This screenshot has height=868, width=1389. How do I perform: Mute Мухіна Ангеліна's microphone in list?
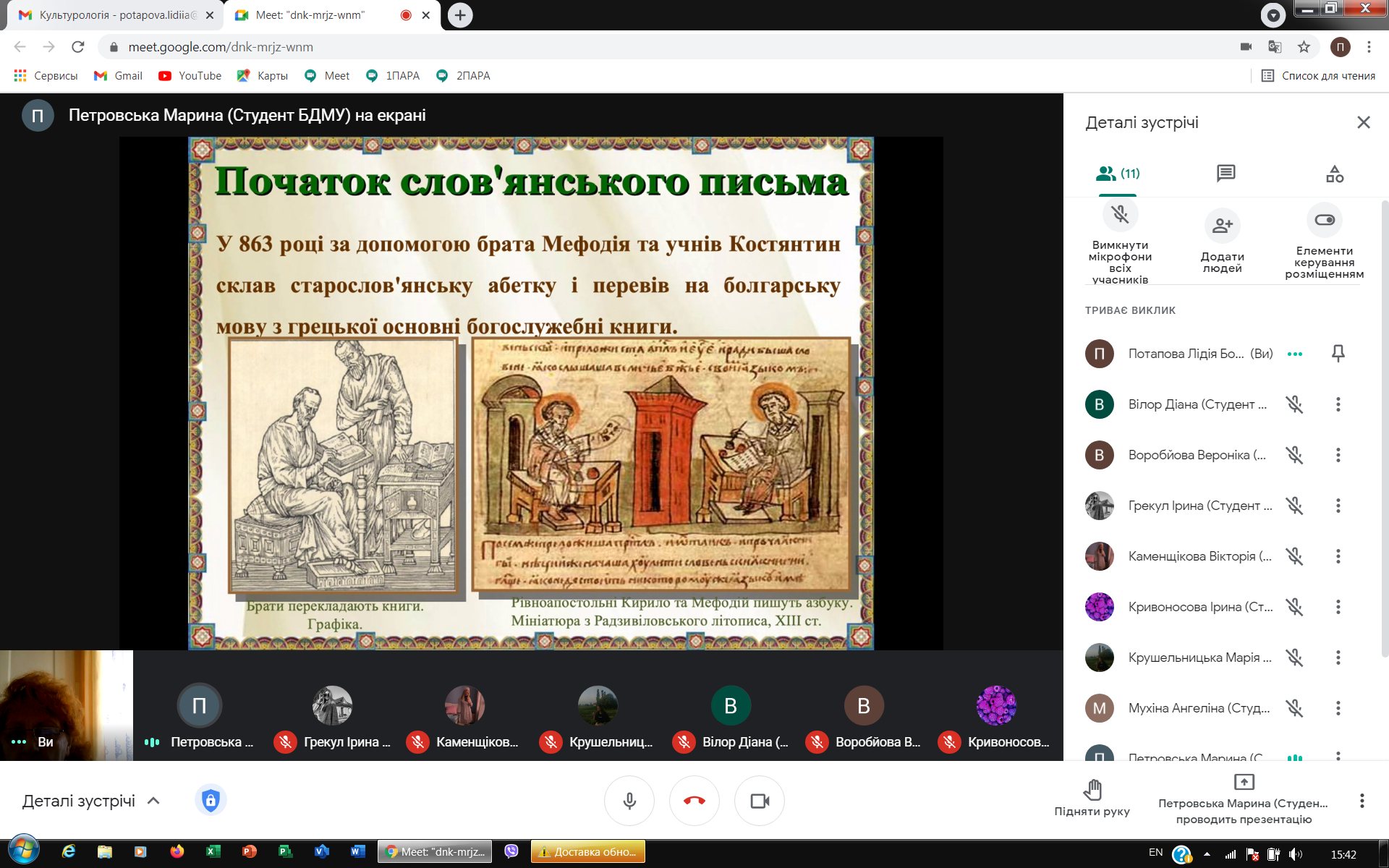coord(1294,708)
